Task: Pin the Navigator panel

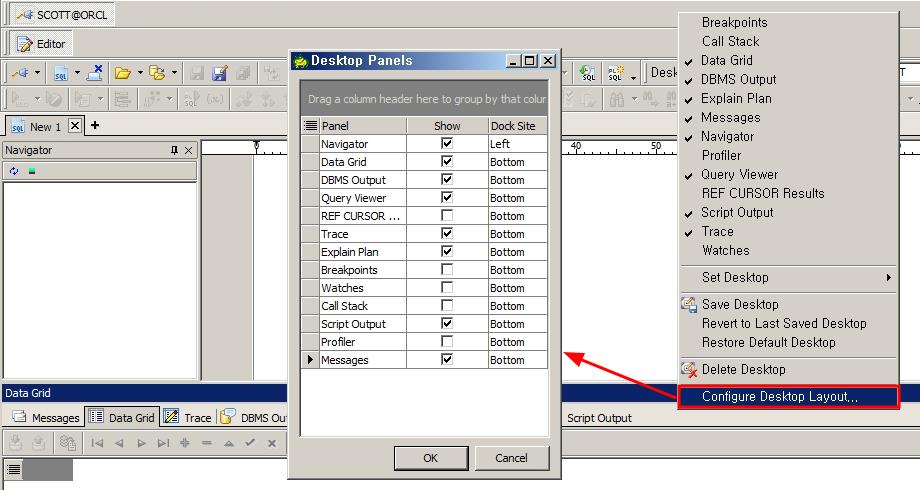Action: click(x=175, y=150)
